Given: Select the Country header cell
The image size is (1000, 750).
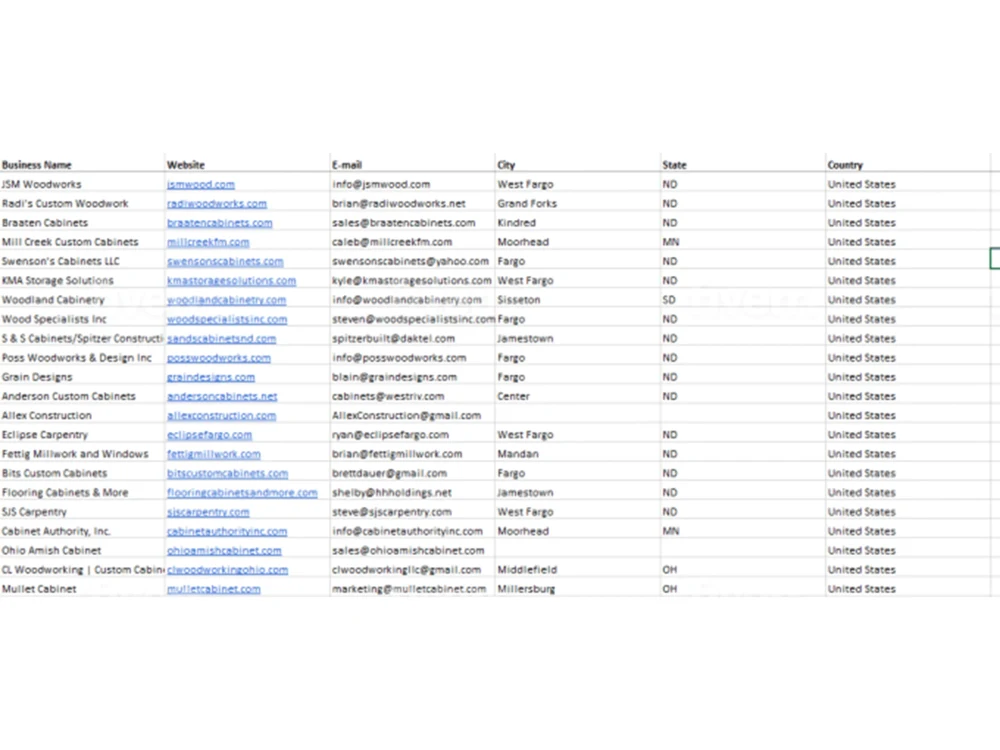Looking at the screenshot, I should pos(908,165).
